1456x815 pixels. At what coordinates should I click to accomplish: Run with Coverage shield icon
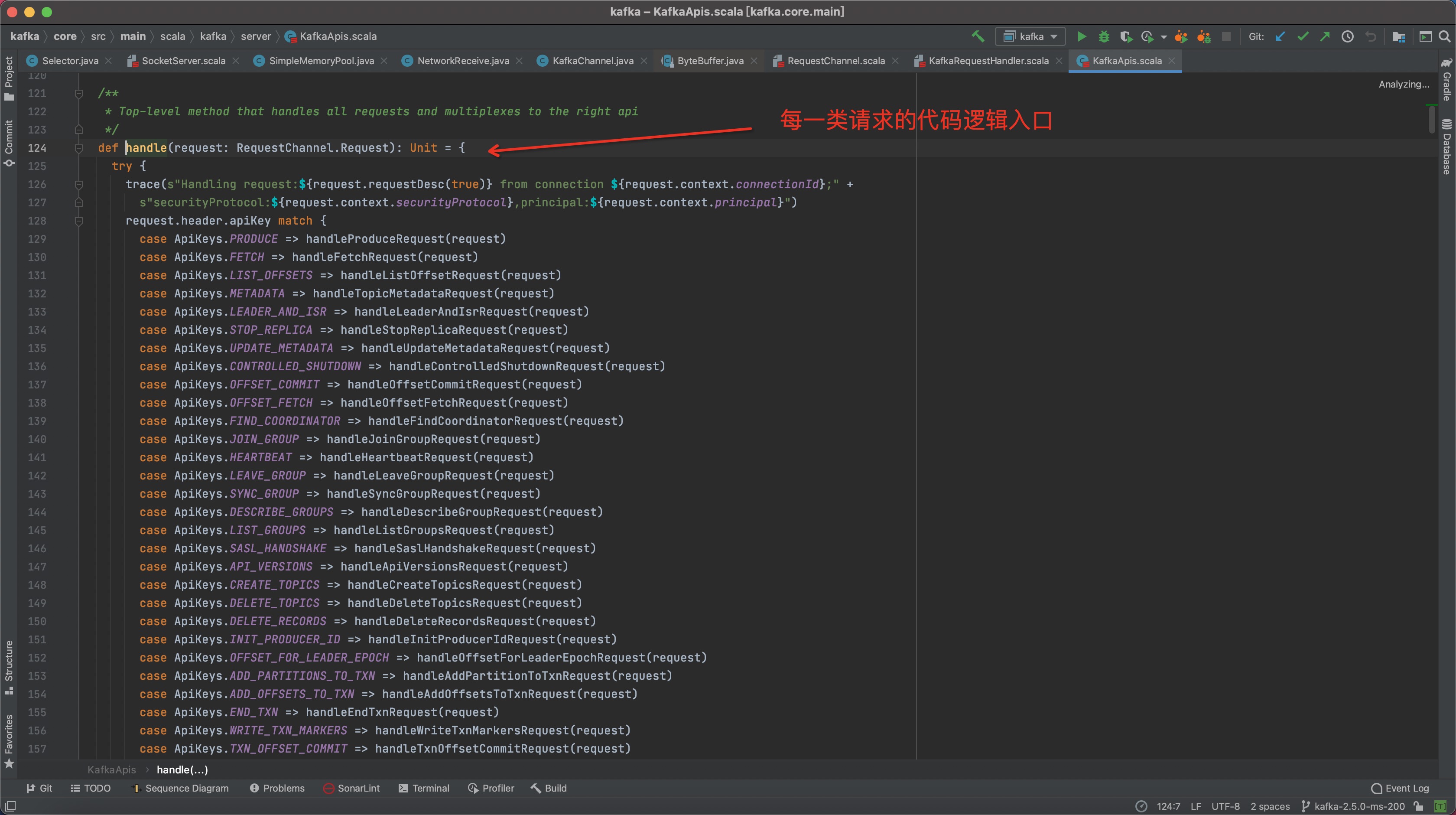[1125, 37]
